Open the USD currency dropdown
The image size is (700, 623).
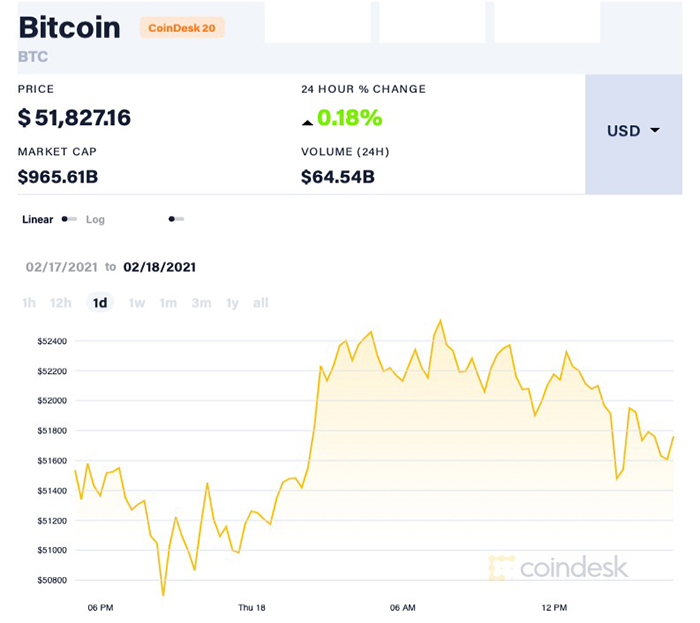tap(633, 131)
